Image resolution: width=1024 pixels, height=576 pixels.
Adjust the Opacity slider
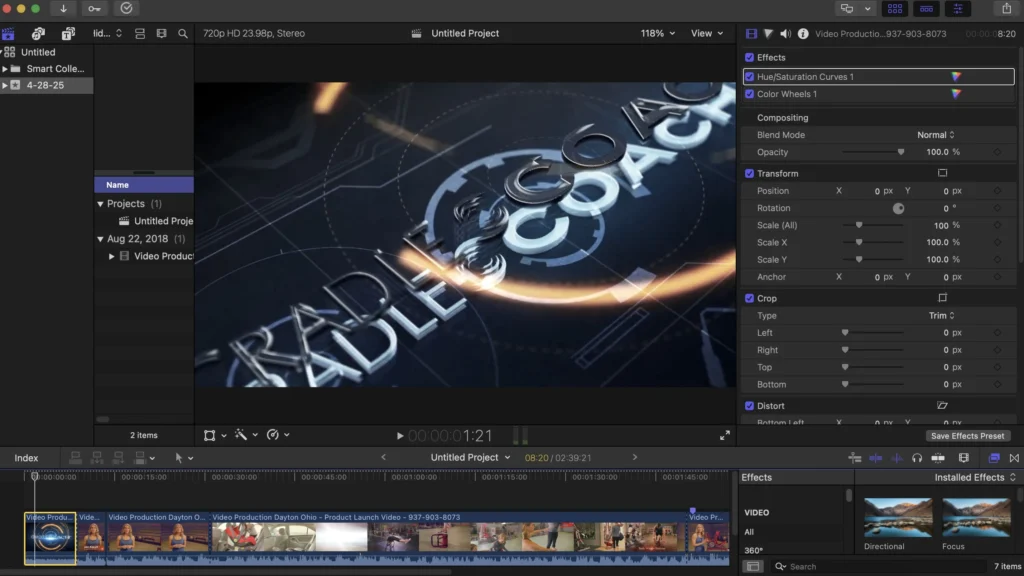[x=900, y=152]
